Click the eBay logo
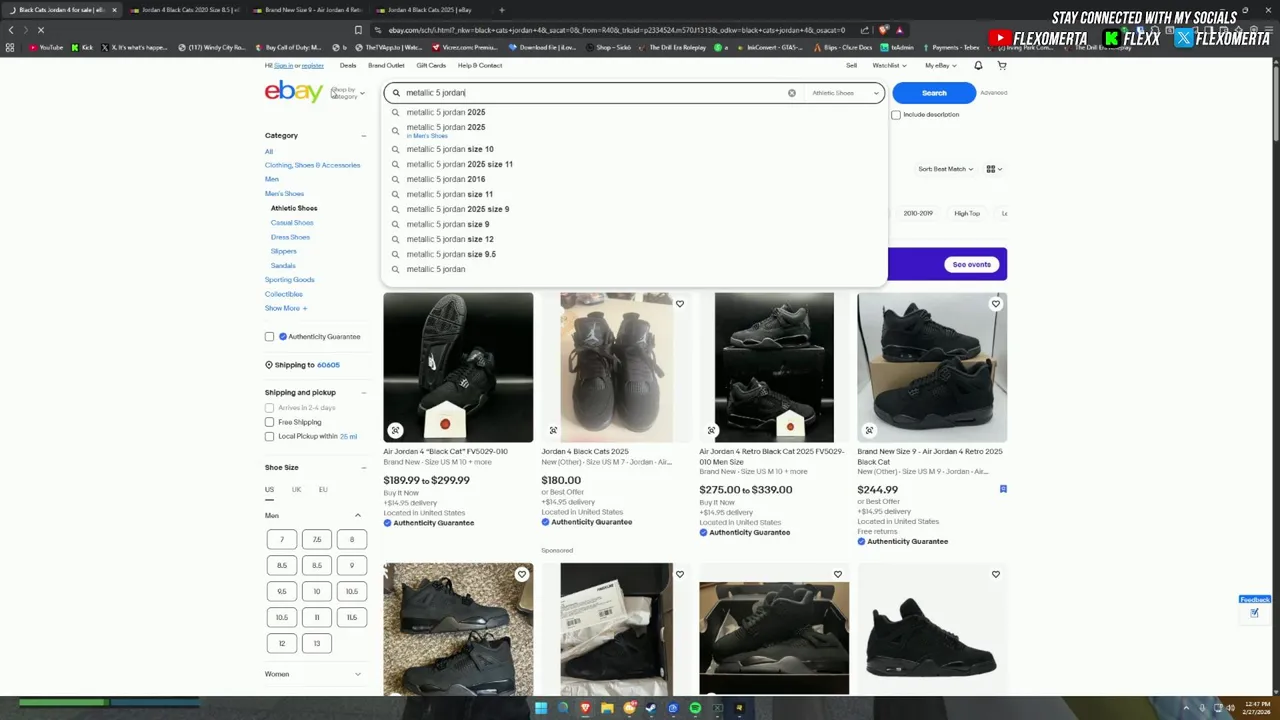Viewport: 1280px width, 720px height. click(294, 92)
